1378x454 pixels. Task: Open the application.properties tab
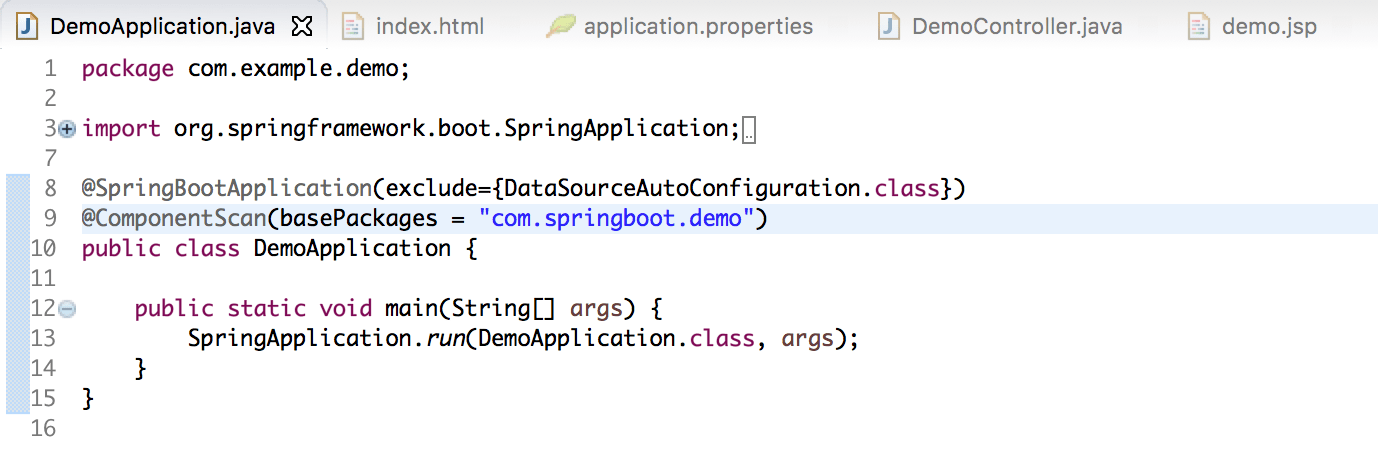[x=697, y=26]
